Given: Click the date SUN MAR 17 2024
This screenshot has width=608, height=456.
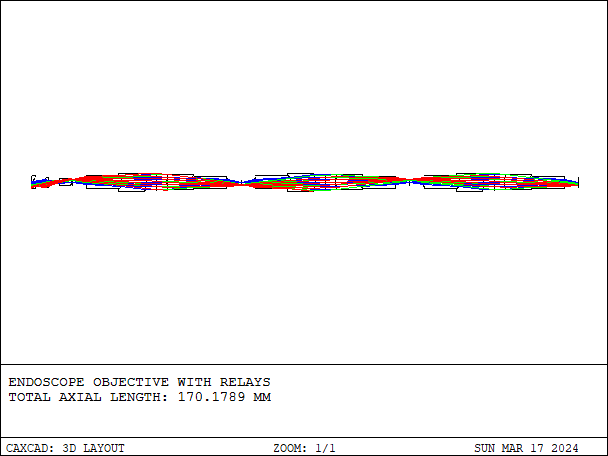Looking at the screenshot, I should 526,448.
